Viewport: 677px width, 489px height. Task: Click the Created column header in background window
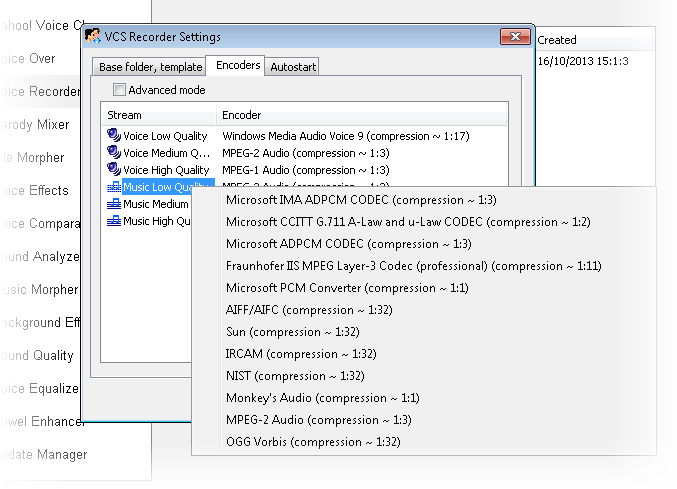coord(595,40)
